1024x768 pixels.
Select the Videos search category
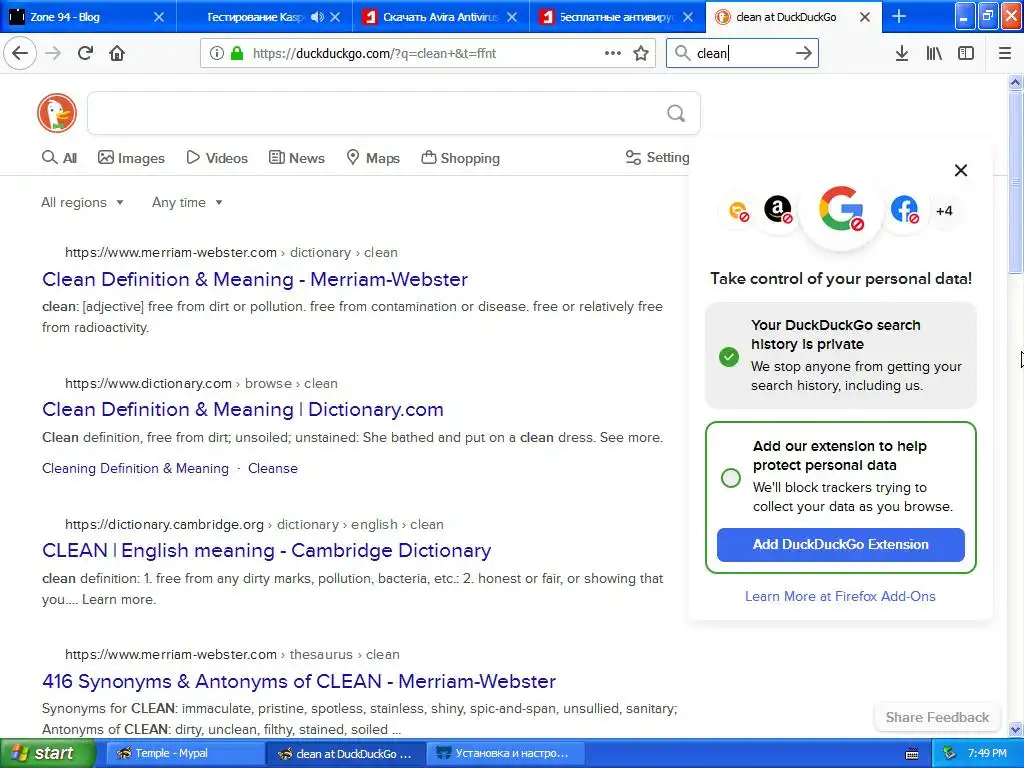(x=217, y=158)
